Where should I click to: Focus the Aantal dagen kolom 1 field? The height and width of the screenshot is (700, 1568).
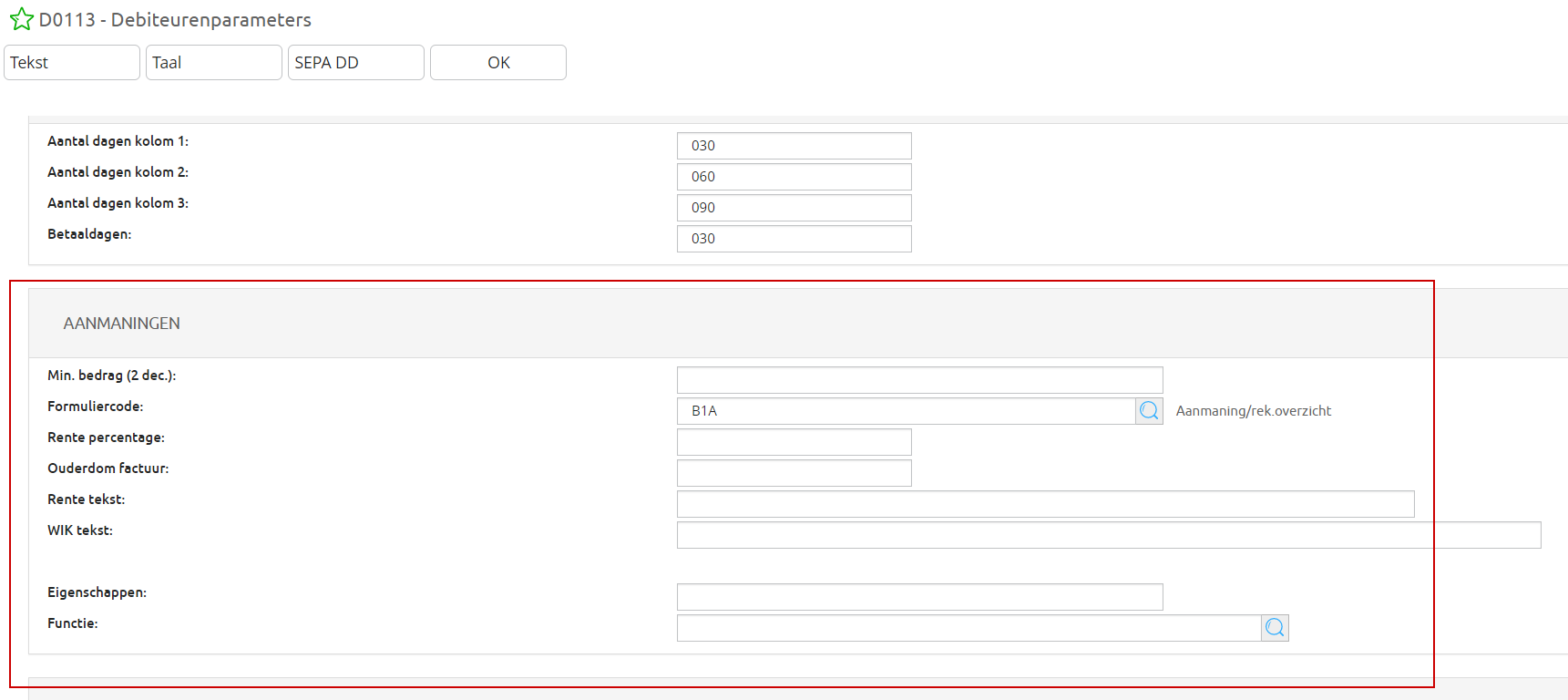(794, 146)
